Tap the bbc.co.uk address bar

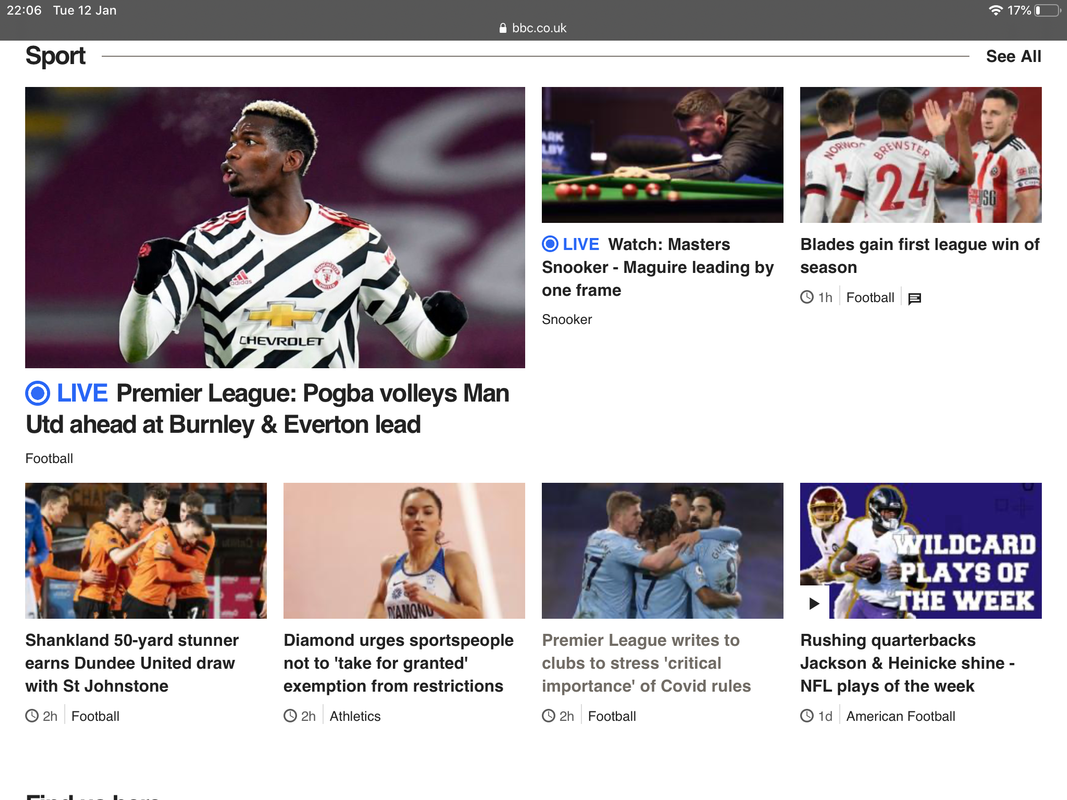[x=533, y=28]
